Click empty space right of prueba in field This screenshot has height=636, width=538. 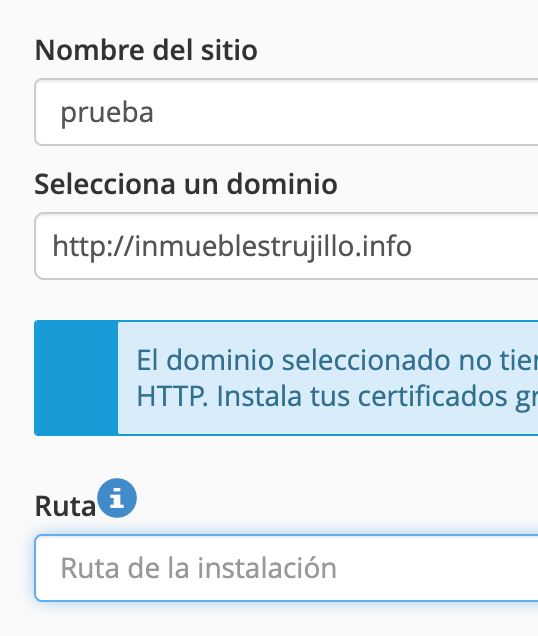345,112
